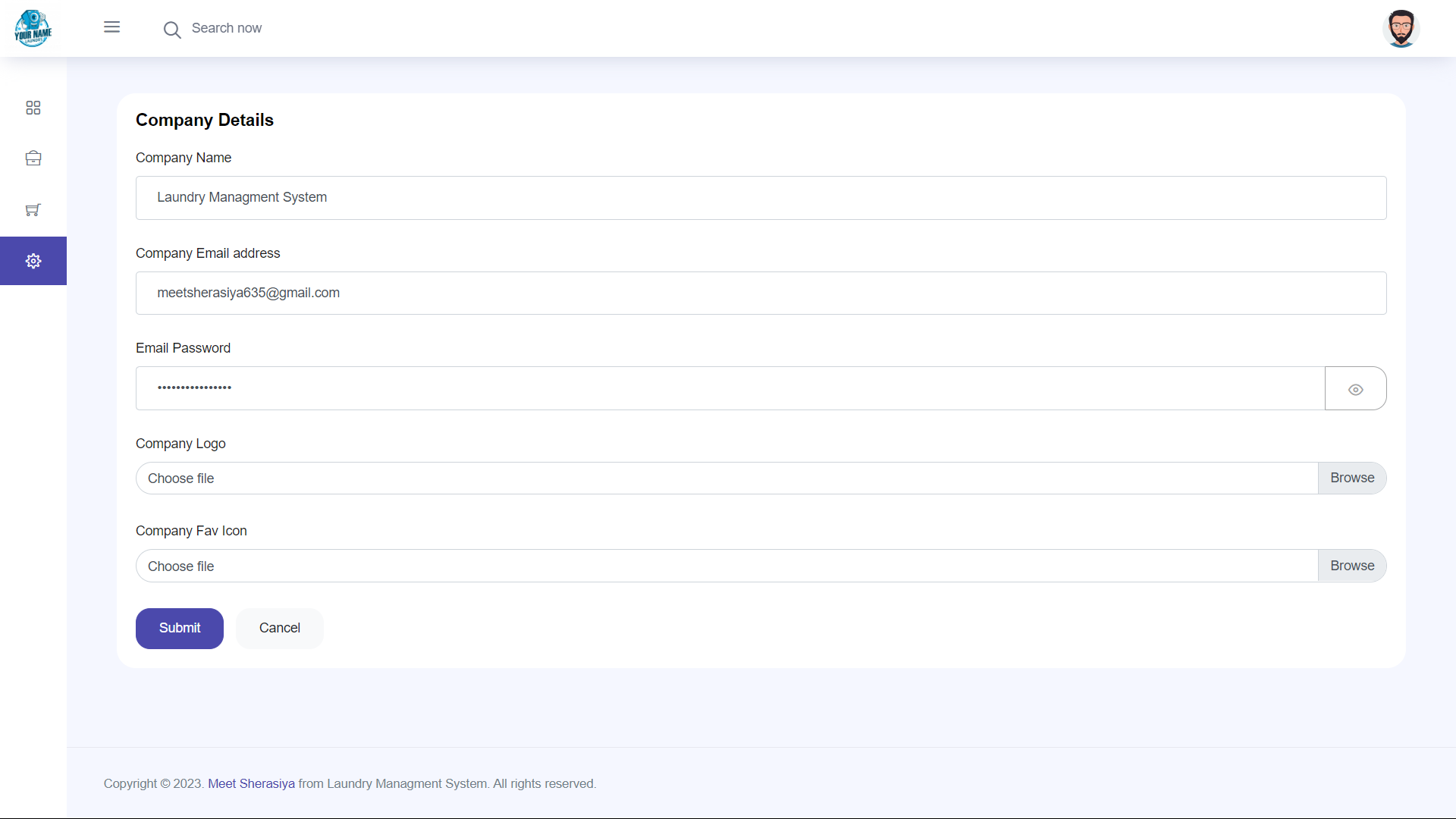Open the Meet Sherasiya footer link
The width and height of the screenshot is (1456, 819).
251,784
